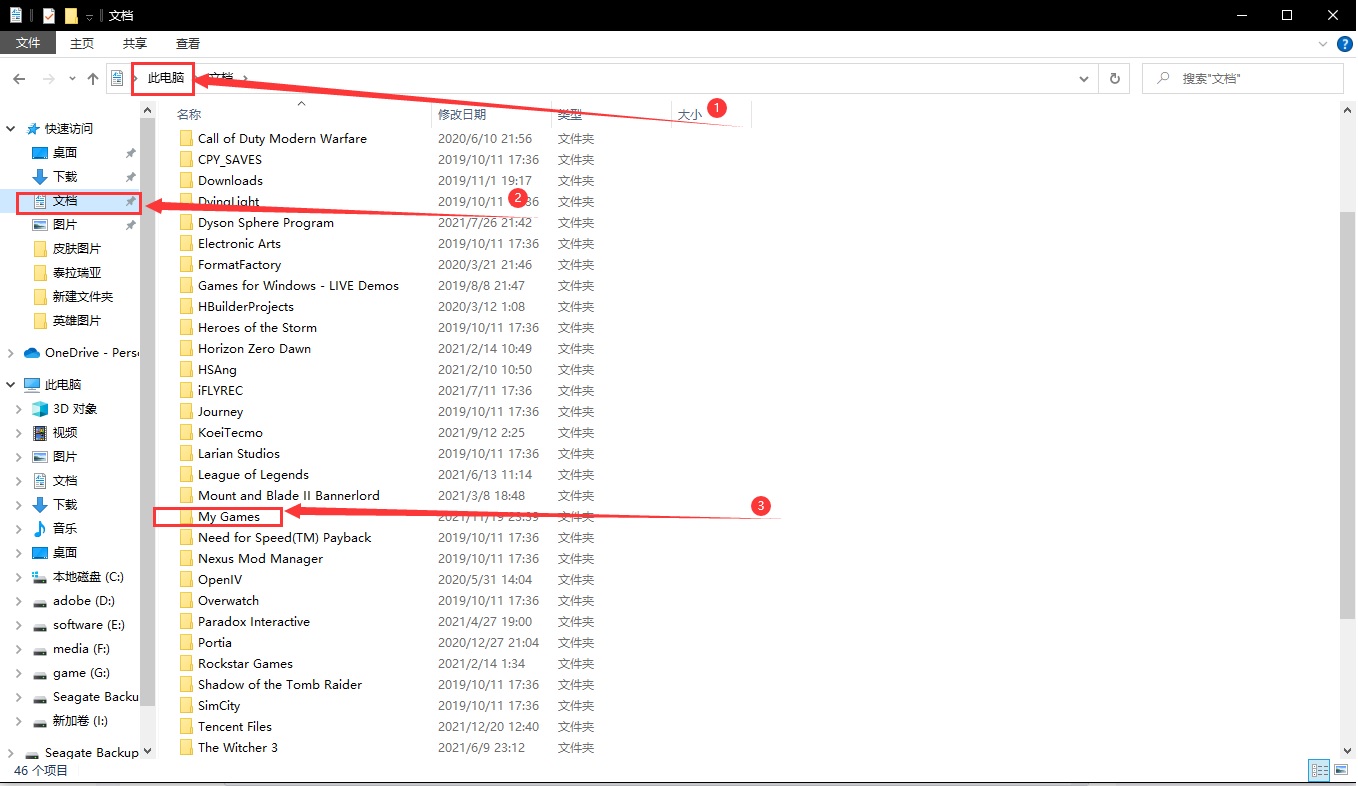Collapse the 快速访问 section
This screenshot has width=1358, height=786.
[x=11, y=129]
